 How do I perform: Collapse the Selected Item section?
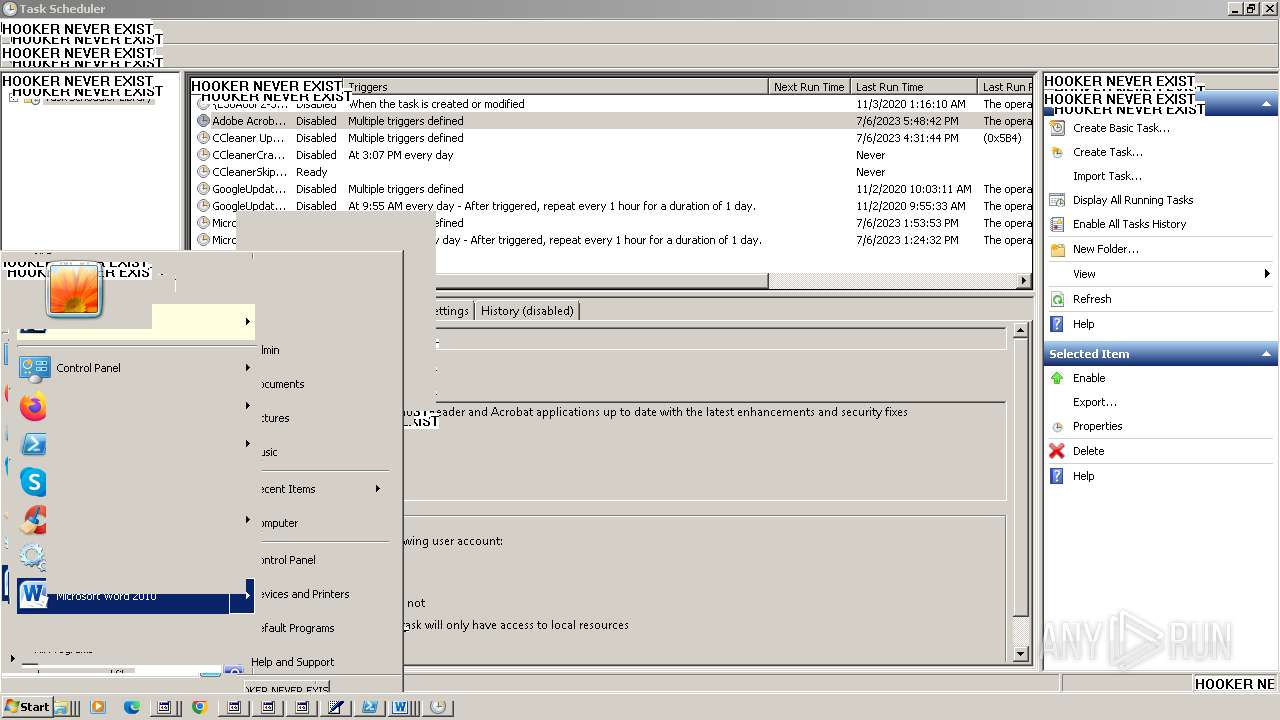[x=1266, y=354]
